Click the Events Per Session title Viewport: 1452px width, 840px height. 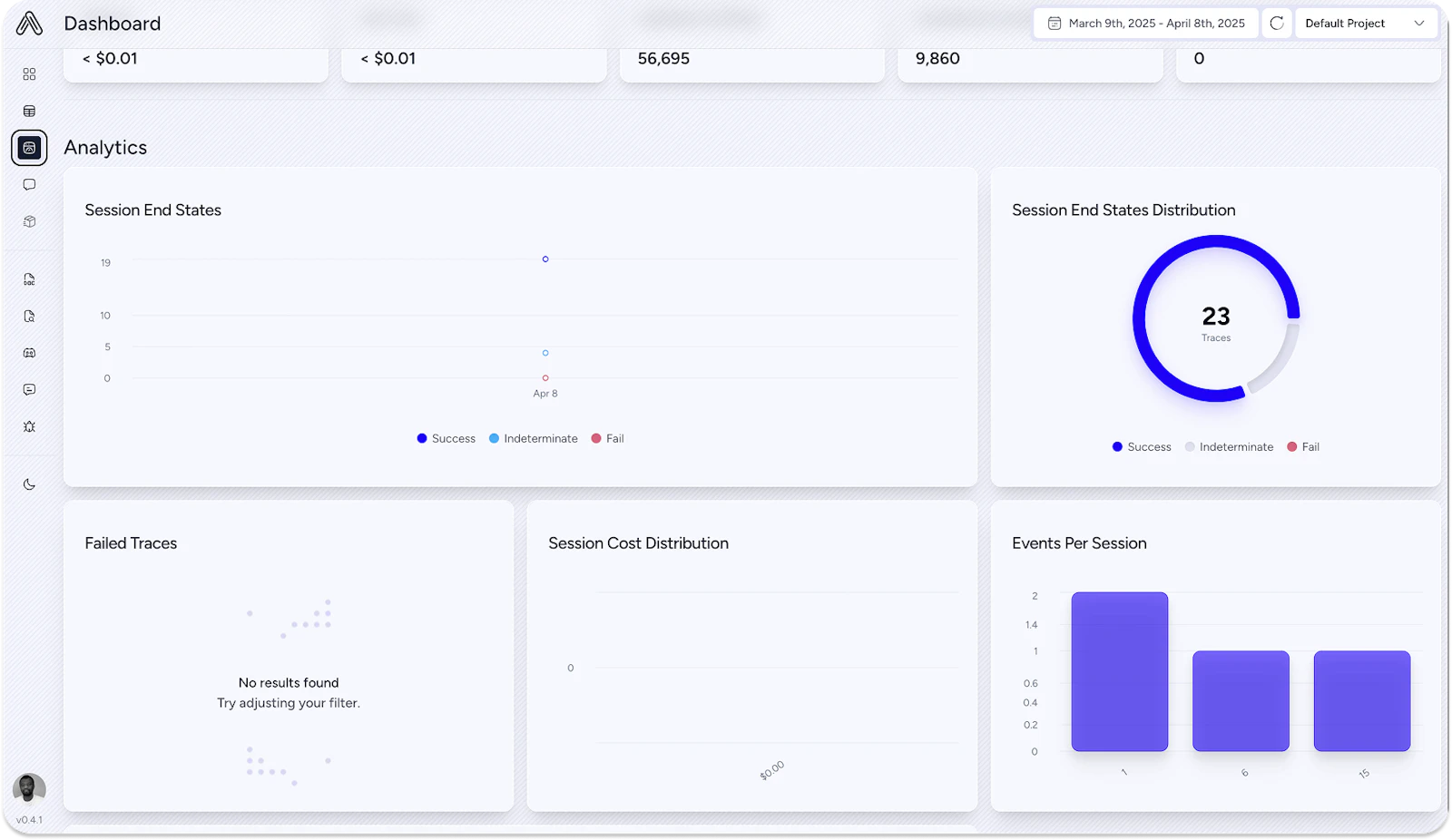(1079, 543)
